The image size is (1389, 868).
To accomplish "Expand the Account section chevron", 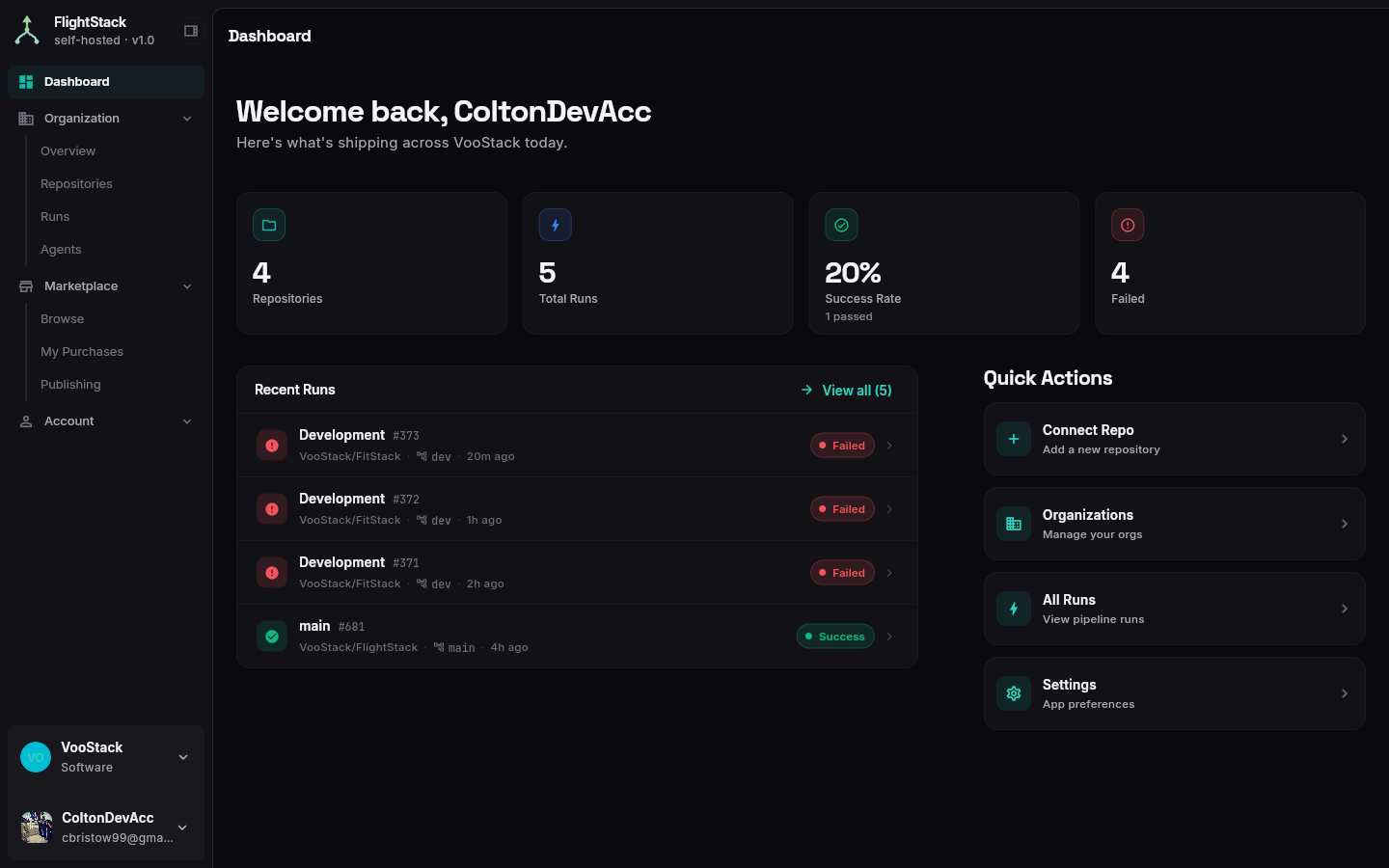I will pos(187,421).
